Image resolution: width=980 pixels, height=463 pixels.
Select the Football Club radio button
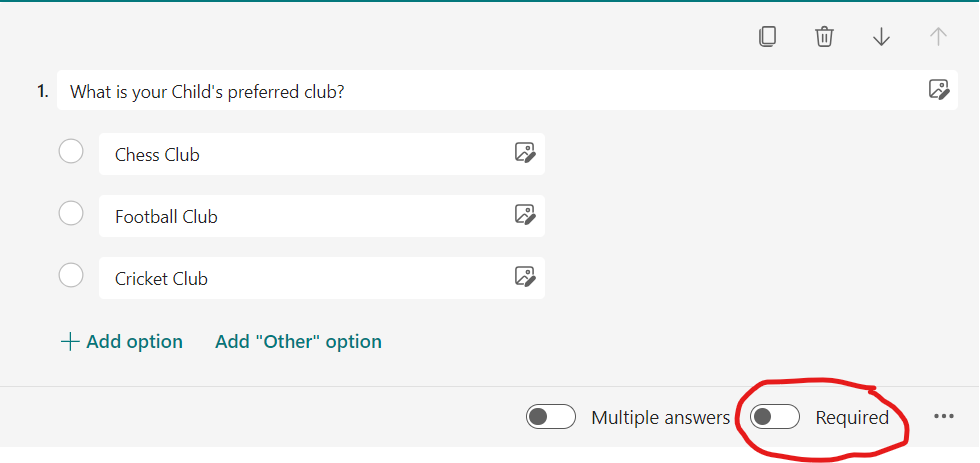(71, 214)
